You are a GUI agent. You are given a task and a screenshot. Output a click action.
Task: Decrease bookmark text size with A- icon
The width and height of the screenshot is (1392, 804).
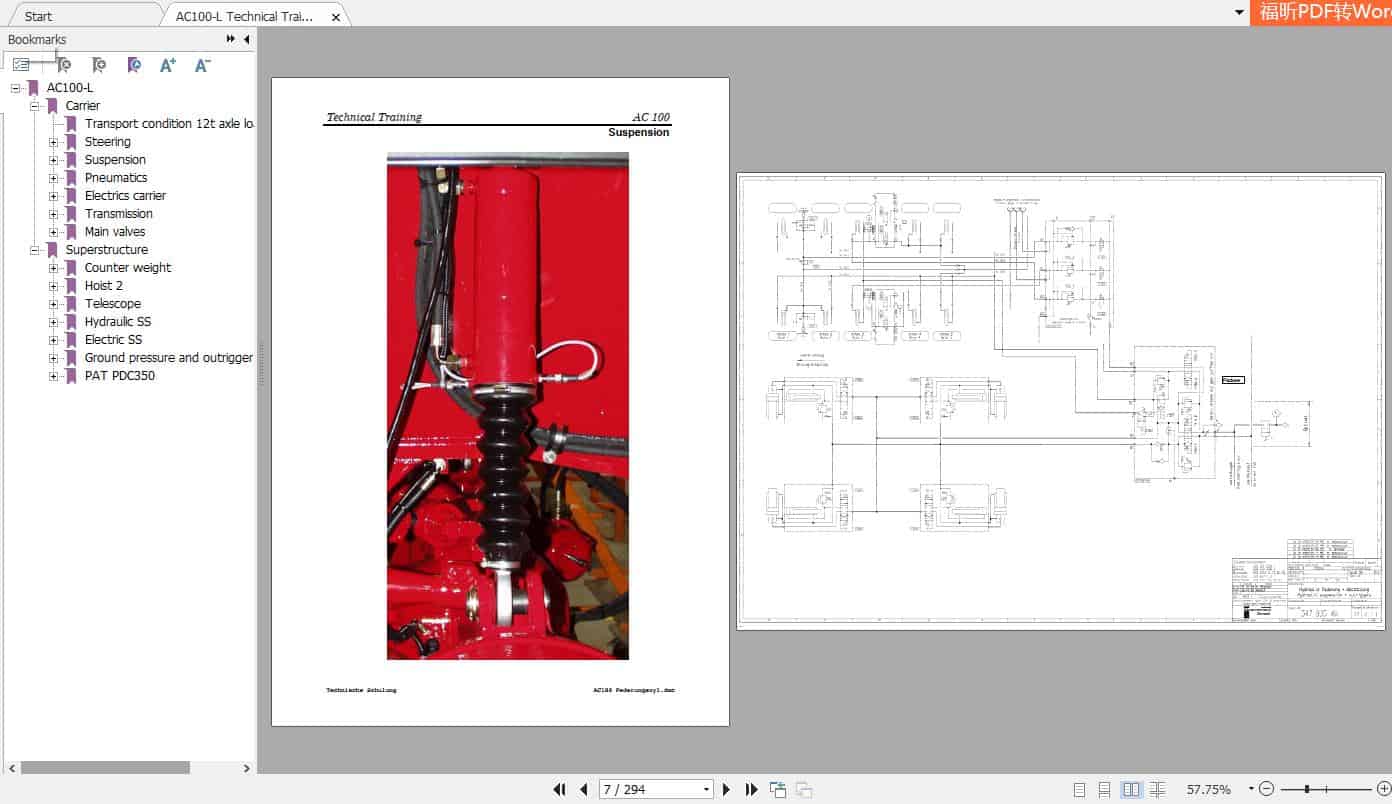(x=202, y=65)
